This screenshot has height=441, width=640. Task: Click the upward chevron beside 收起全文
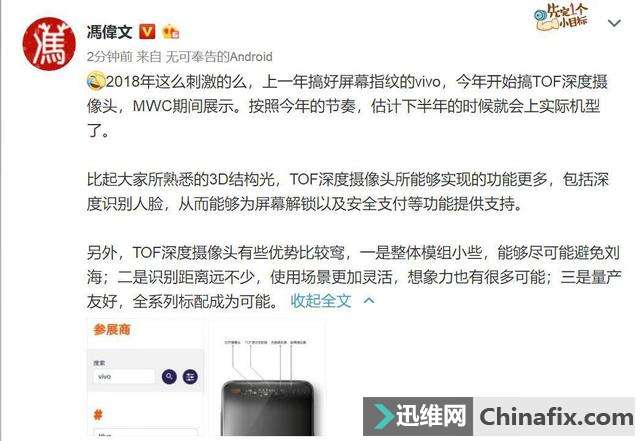tap(369, 301)
